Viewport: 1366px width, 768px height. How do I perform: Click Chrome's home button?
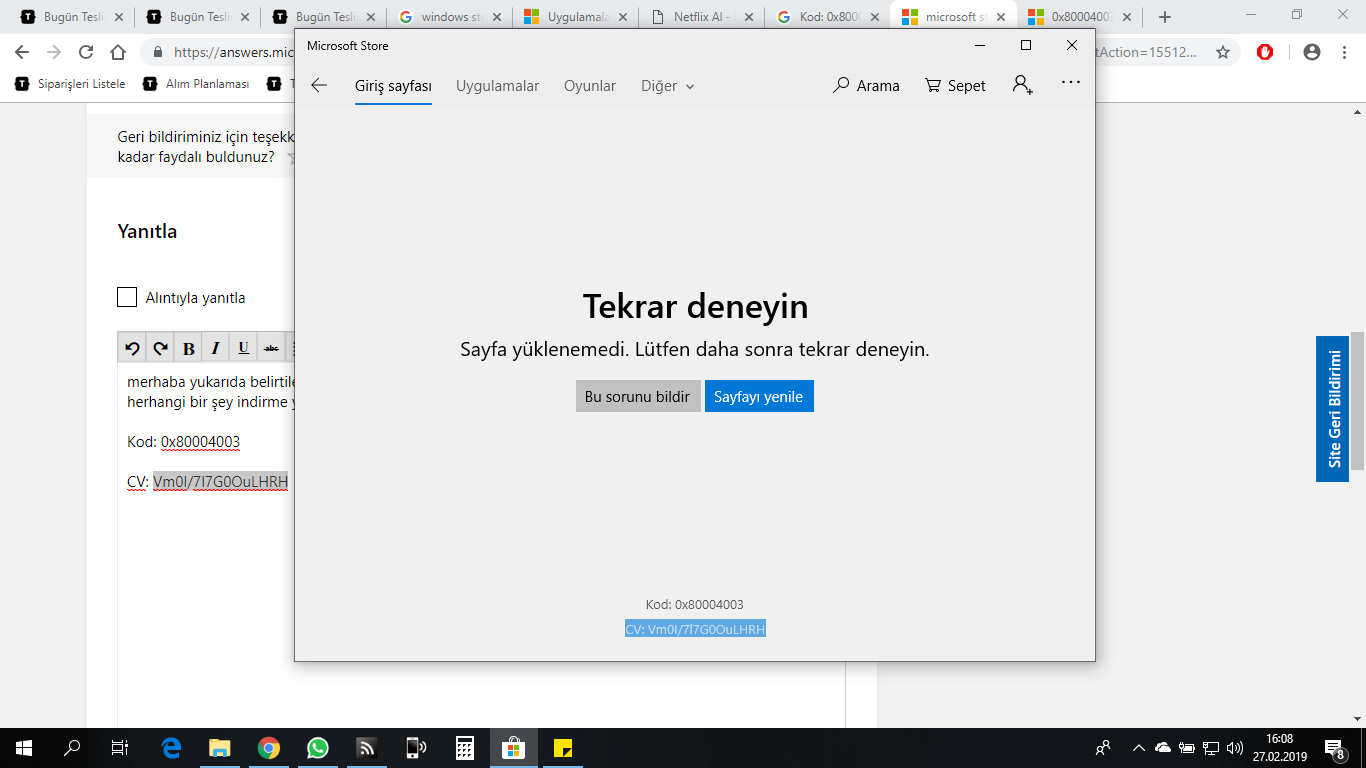click(118, 52)
